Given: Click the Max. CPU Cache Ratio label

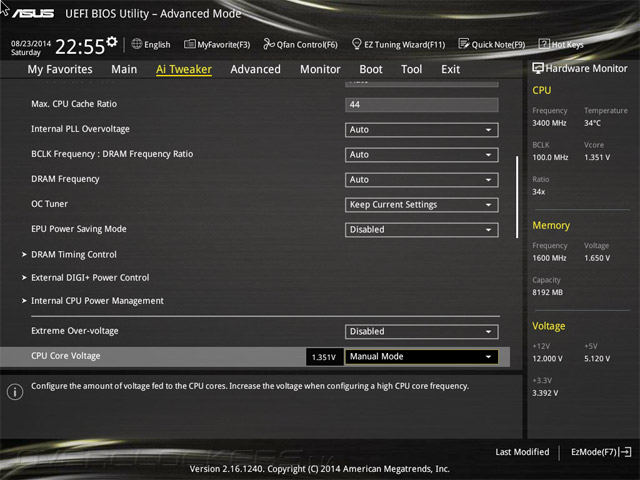Looking at the screenshot, I should click(74, 104).
